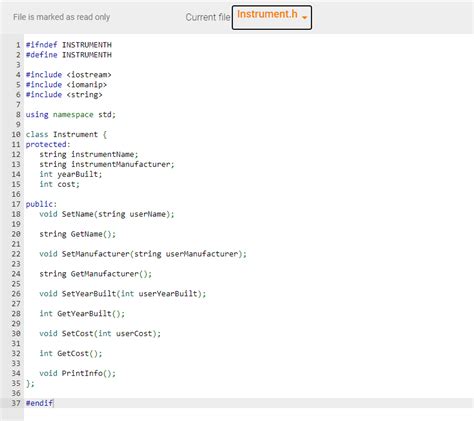474x421 pixels.
Task: Click the '#endif' line
Action: (x=39, y=403)
